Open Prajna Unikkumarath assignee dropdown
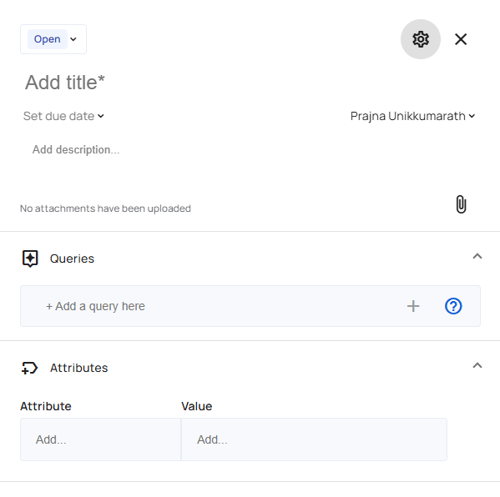Viewport: 500px width, 497px height. [413, 116]
